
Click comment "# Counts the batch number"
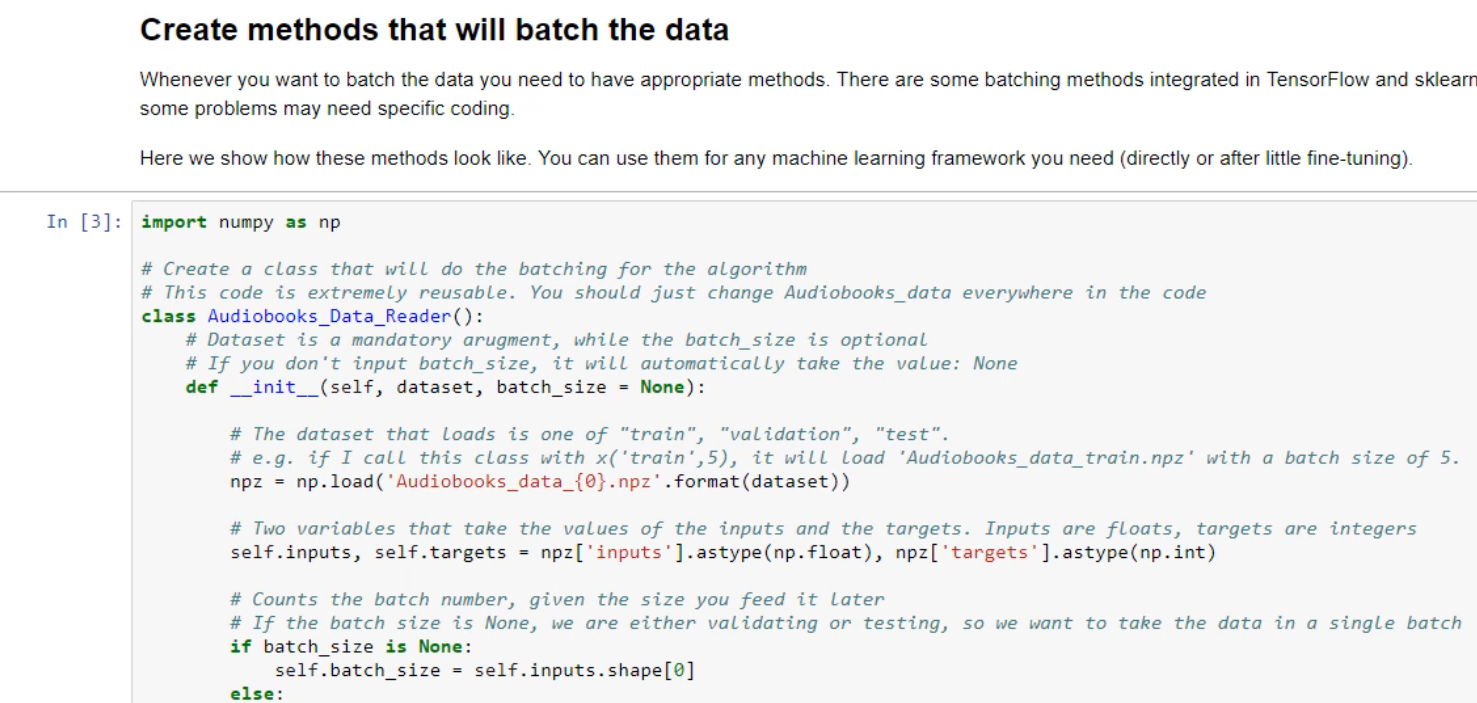click(x=557, y=599)
